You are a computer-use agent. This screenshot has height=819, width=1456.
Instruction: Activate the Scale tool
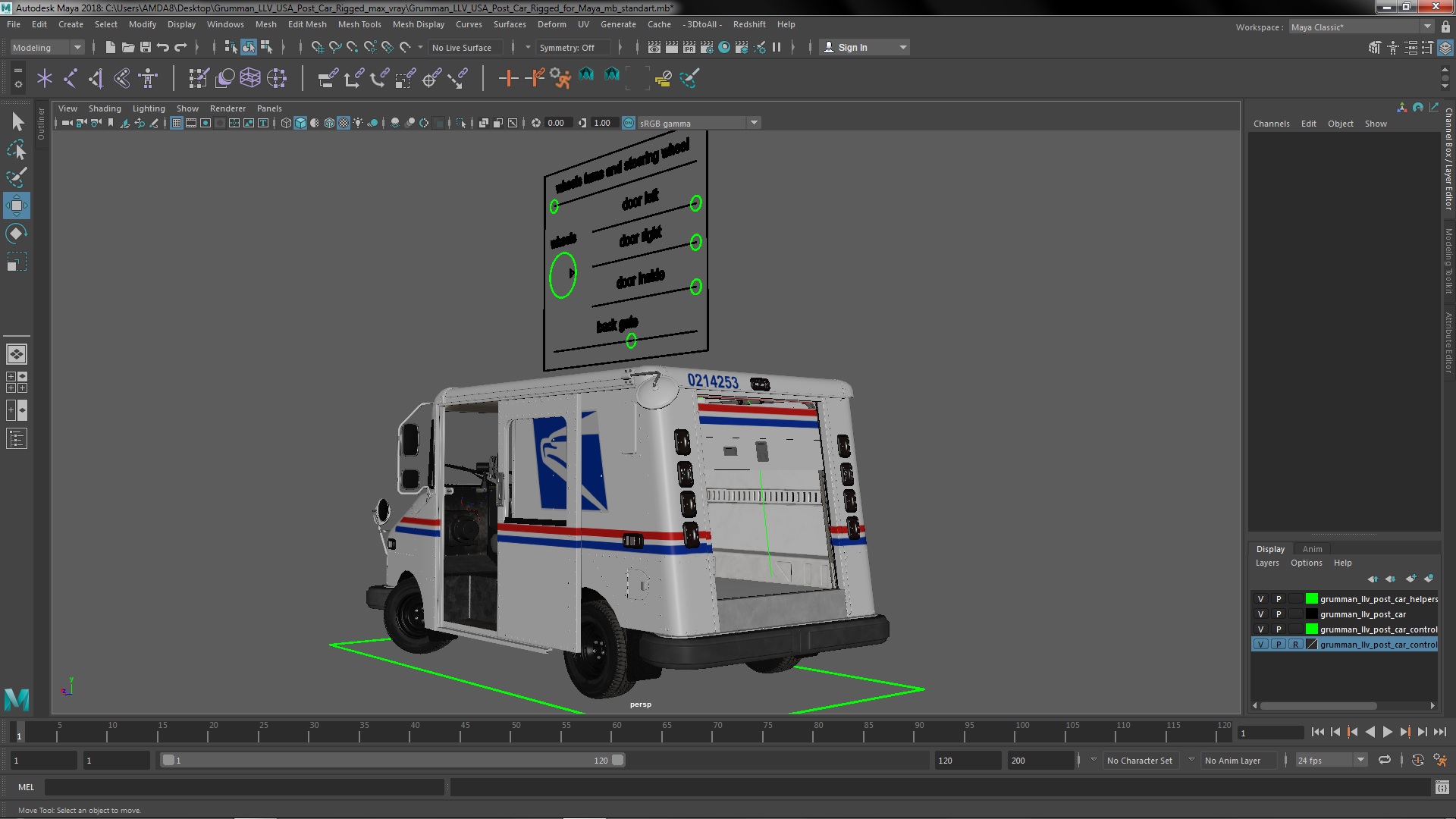17,262
